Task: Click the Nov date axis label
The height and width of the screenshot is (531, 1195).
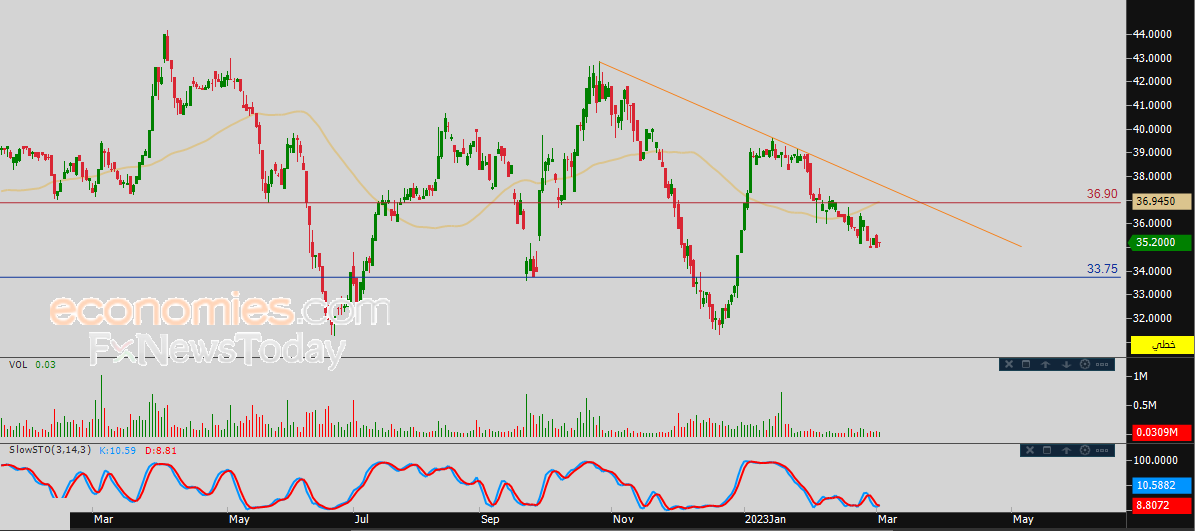Action: (623, 520)
